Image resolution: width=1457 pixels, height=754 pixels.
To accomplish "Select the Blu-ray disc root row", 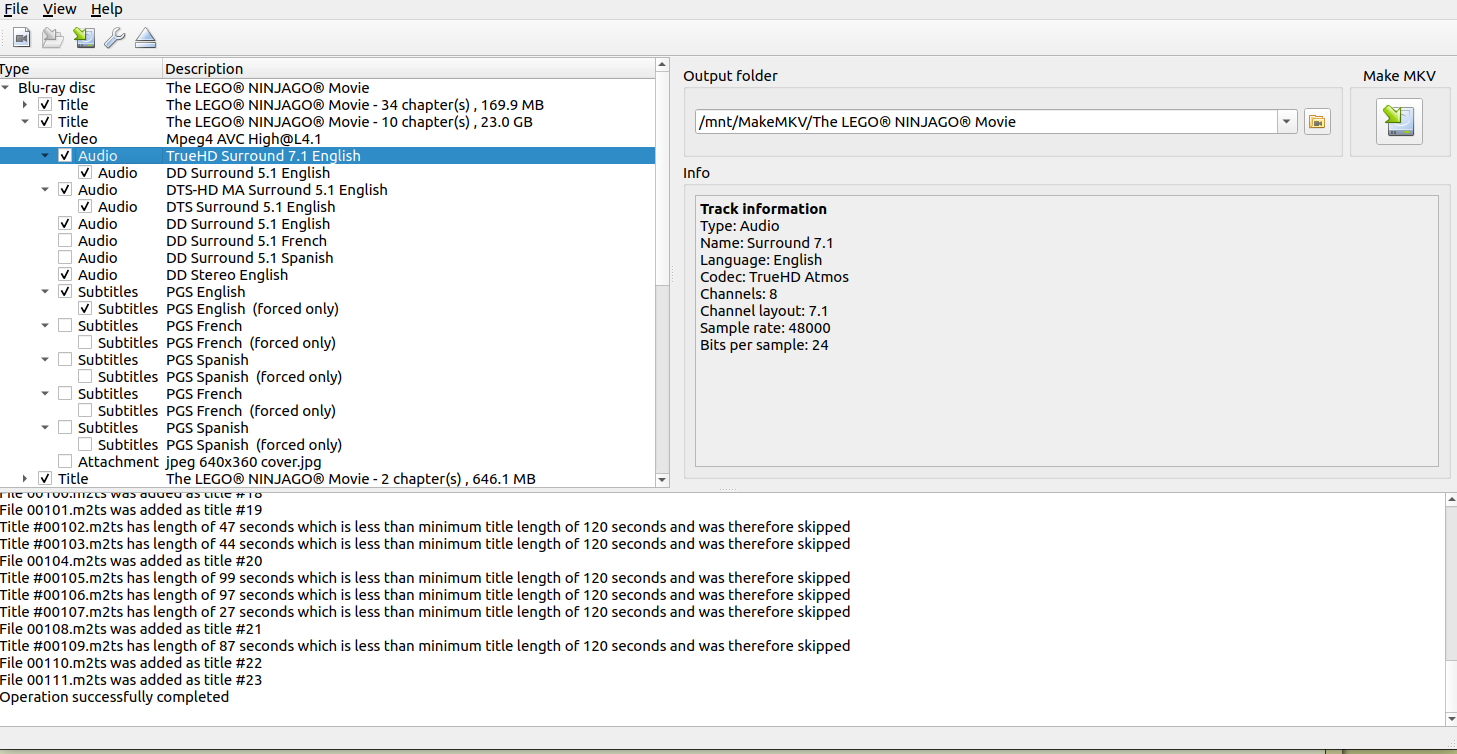I will tap(327, 88).
